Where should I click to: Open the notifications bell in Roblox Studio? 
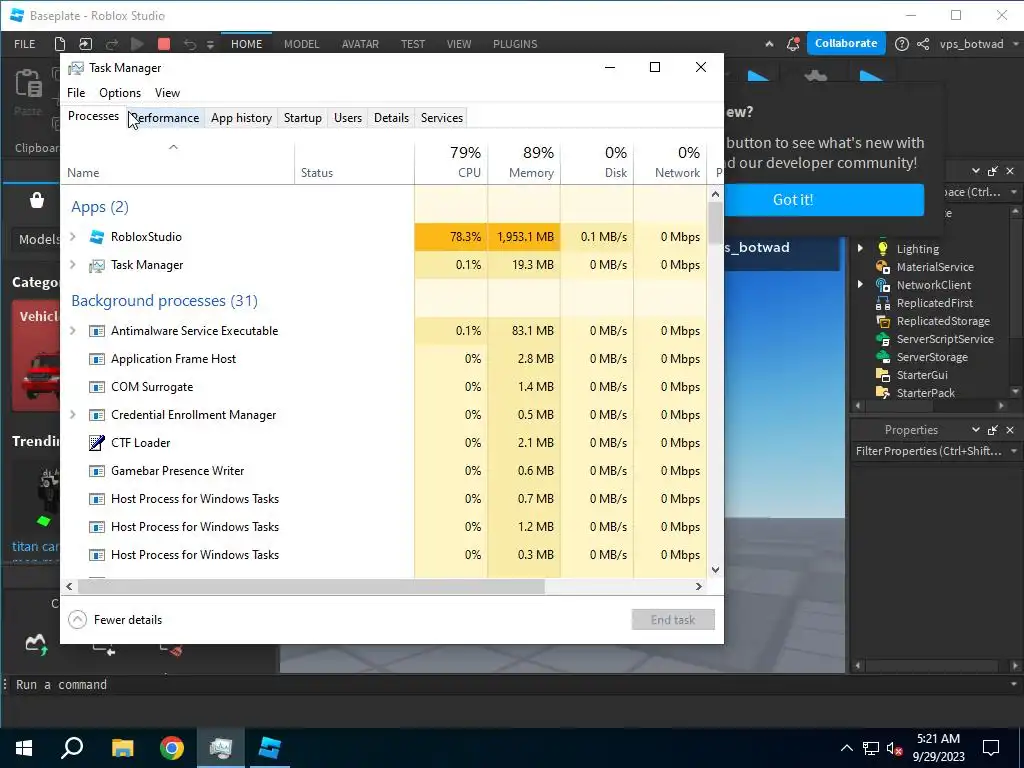[x=793, y=44]
